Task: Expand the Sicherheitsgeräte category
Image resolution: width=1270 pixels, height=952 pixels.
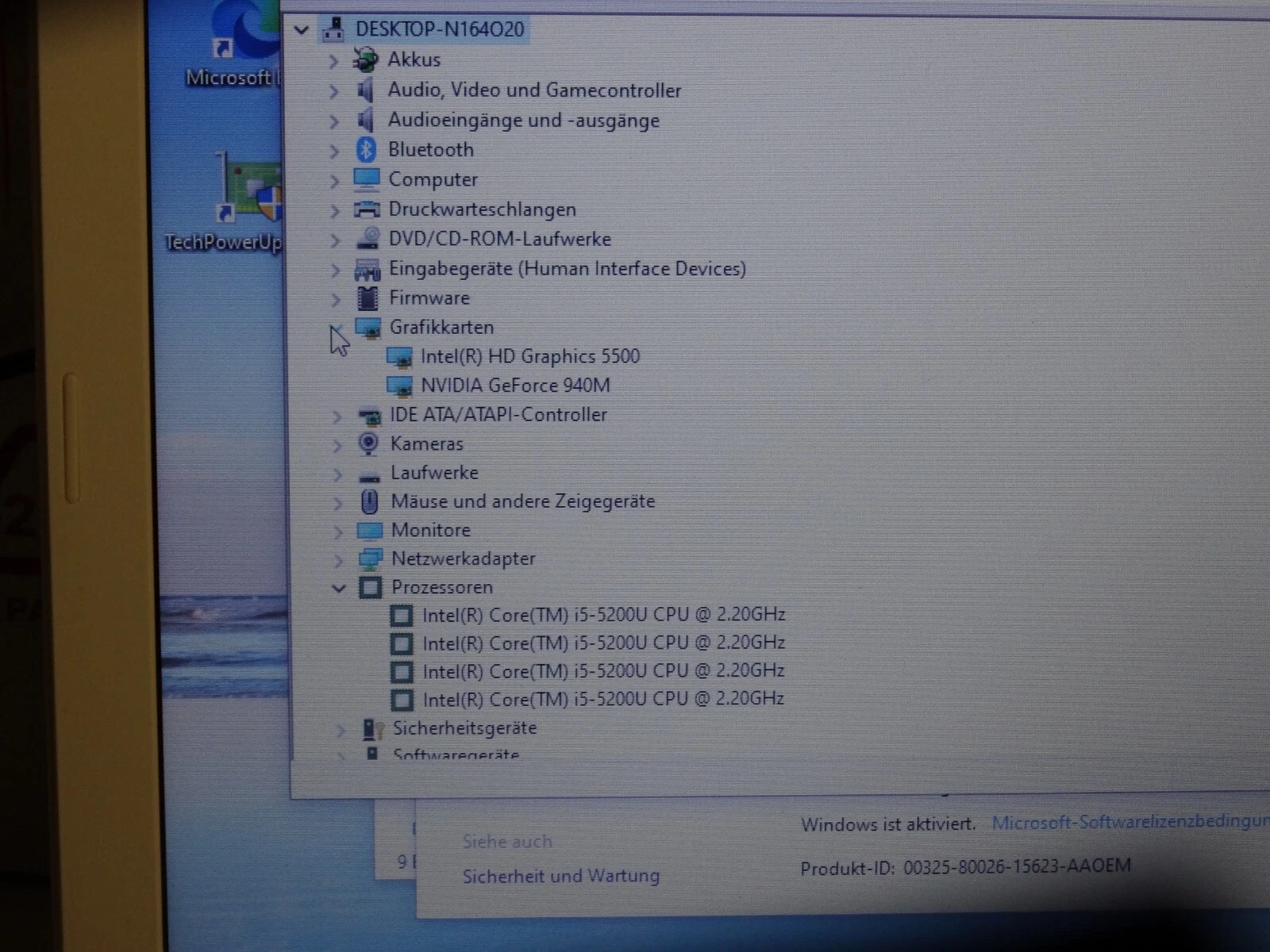Action: [x=341, y=730]
